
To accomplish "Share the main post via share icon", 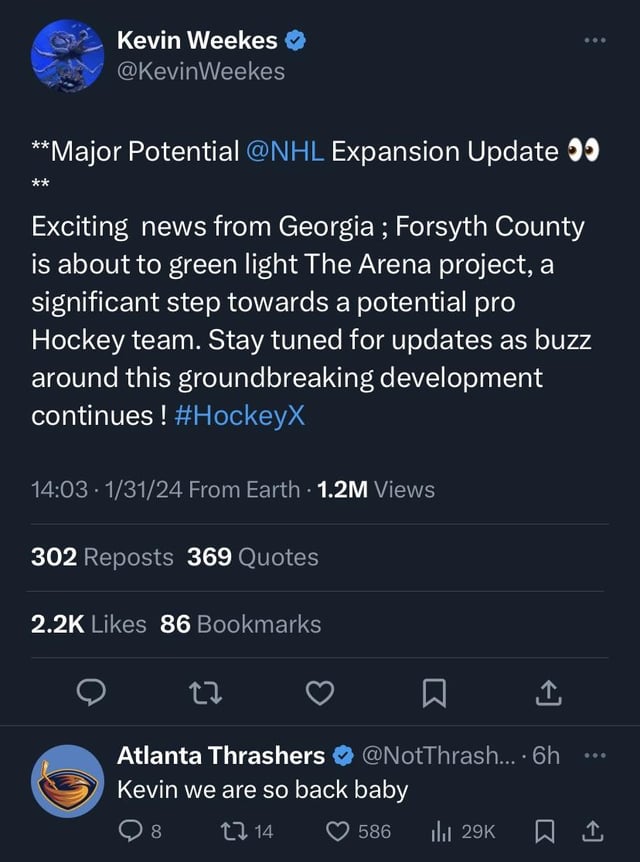I will click(548, 693).
